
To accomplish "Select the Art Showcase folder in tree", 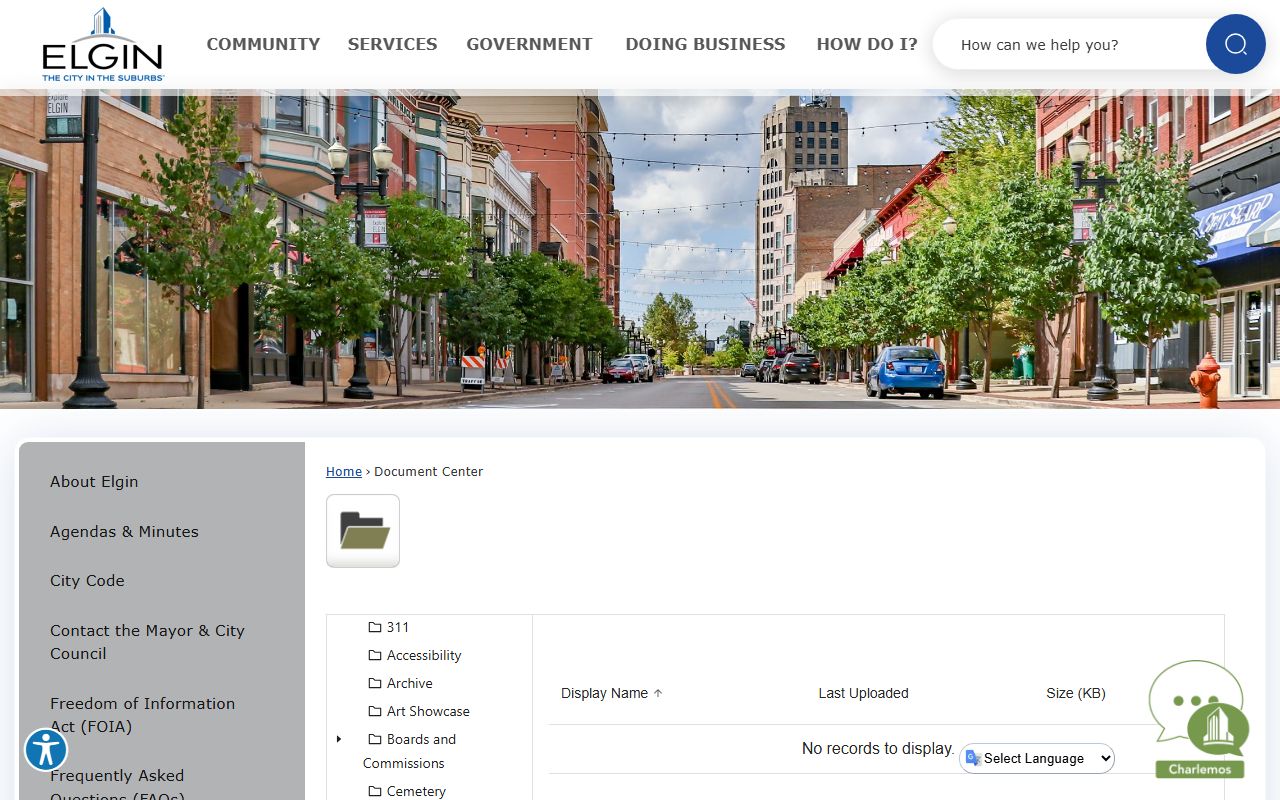I will [428, 711].
